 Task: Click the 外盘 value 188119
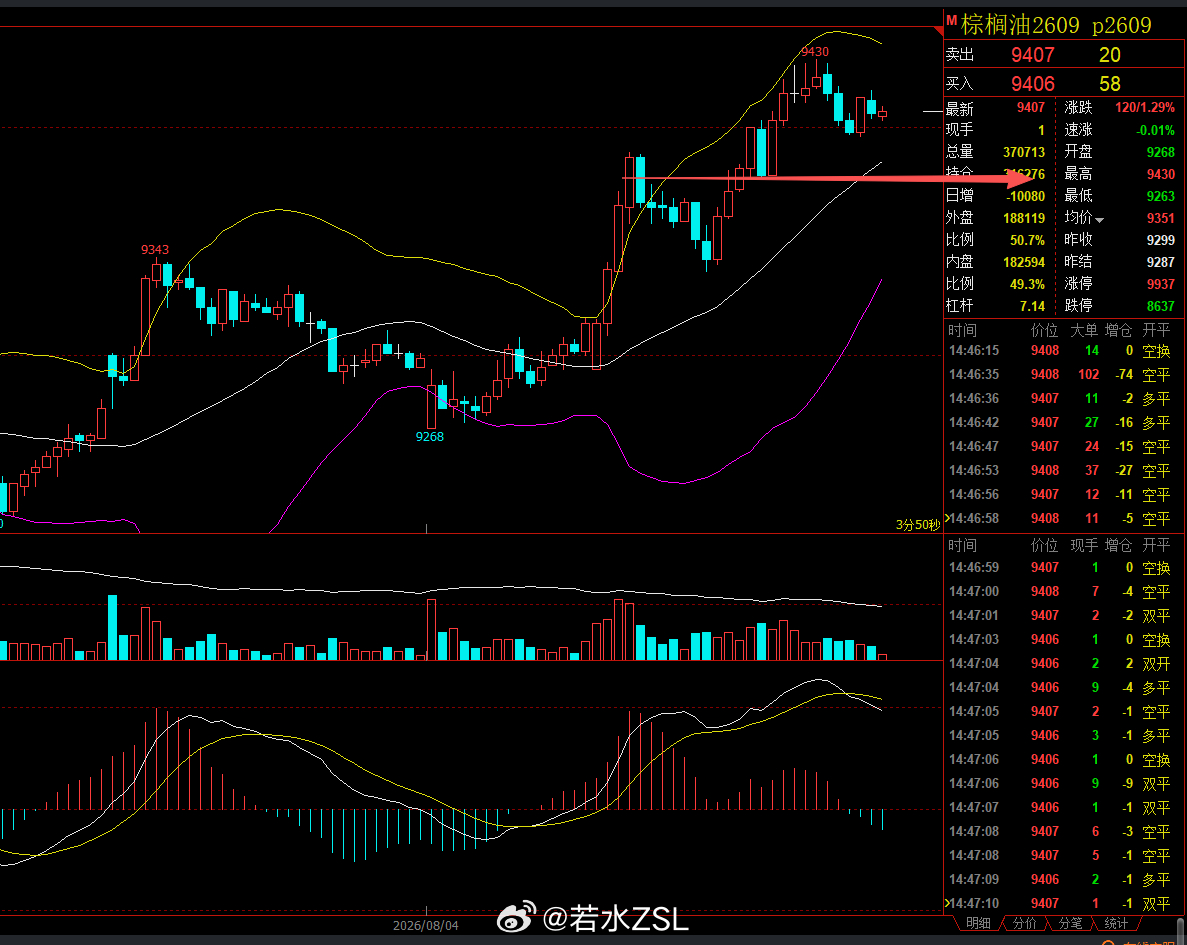1023,218
